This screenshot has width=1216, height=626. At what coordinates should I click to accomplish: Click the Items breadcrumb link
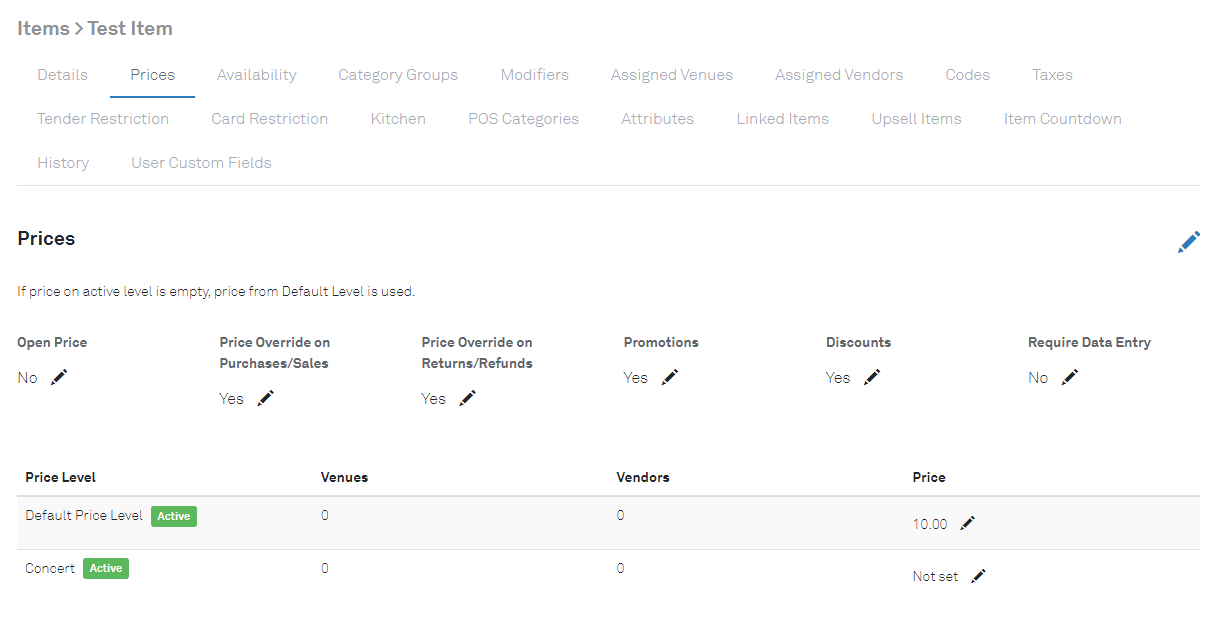[x=43, y=28]
